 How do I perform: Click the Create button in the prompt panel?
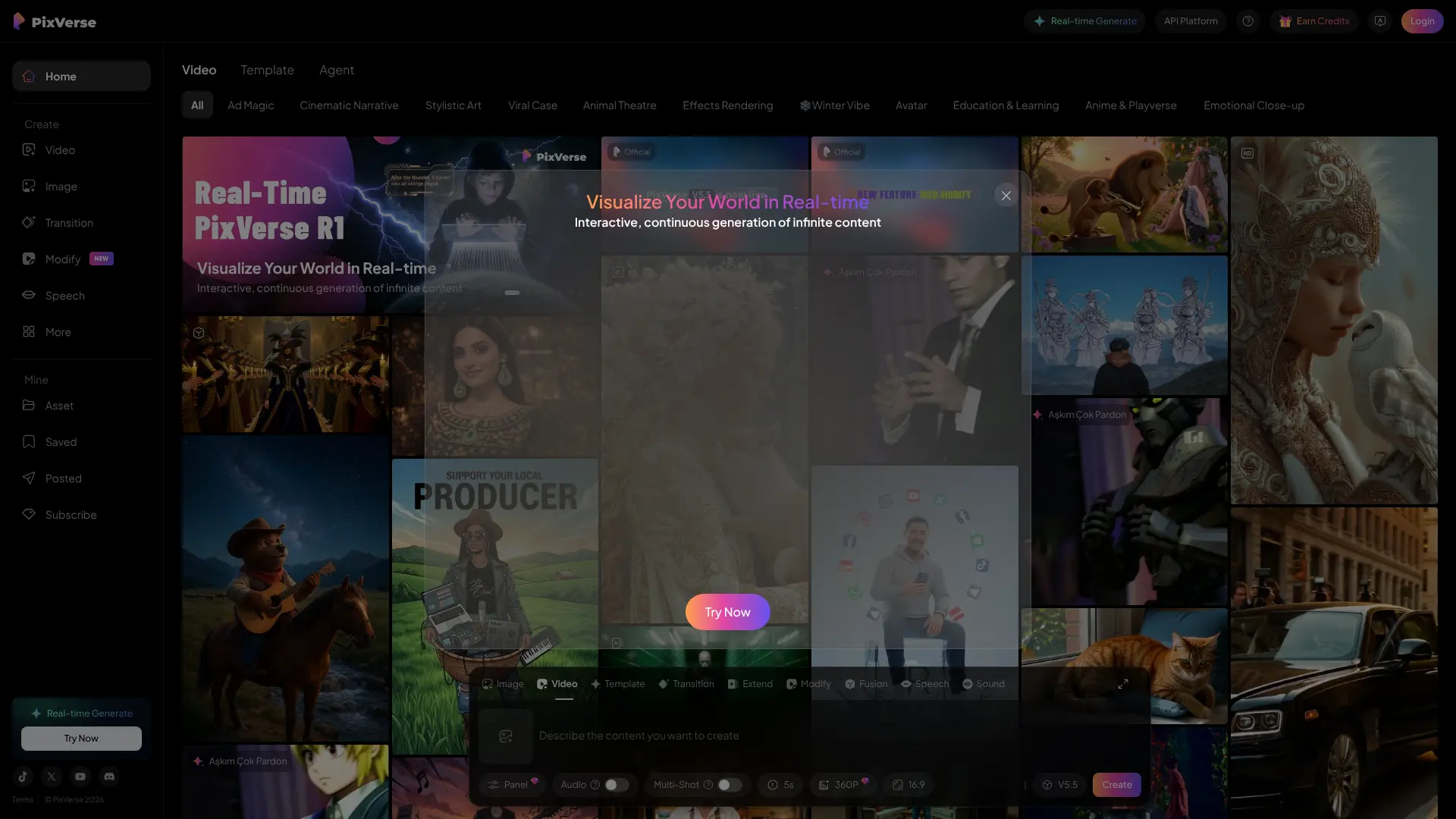click(x=1116, y=785)
